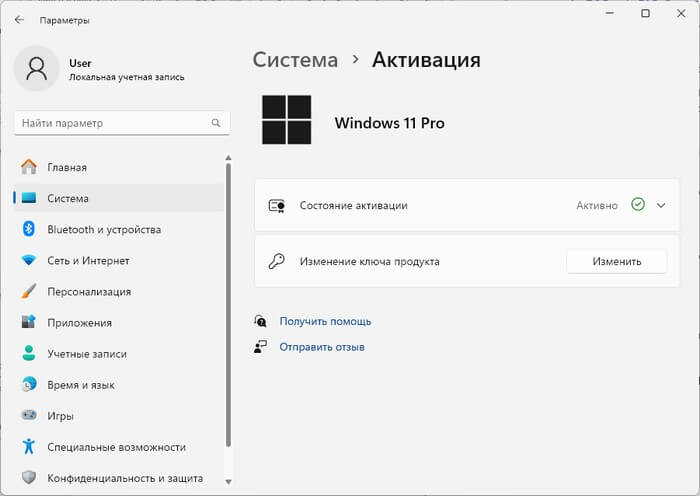Open Bluetooth и устройства section
The image size is (700, 496).
tap(119, 229)
